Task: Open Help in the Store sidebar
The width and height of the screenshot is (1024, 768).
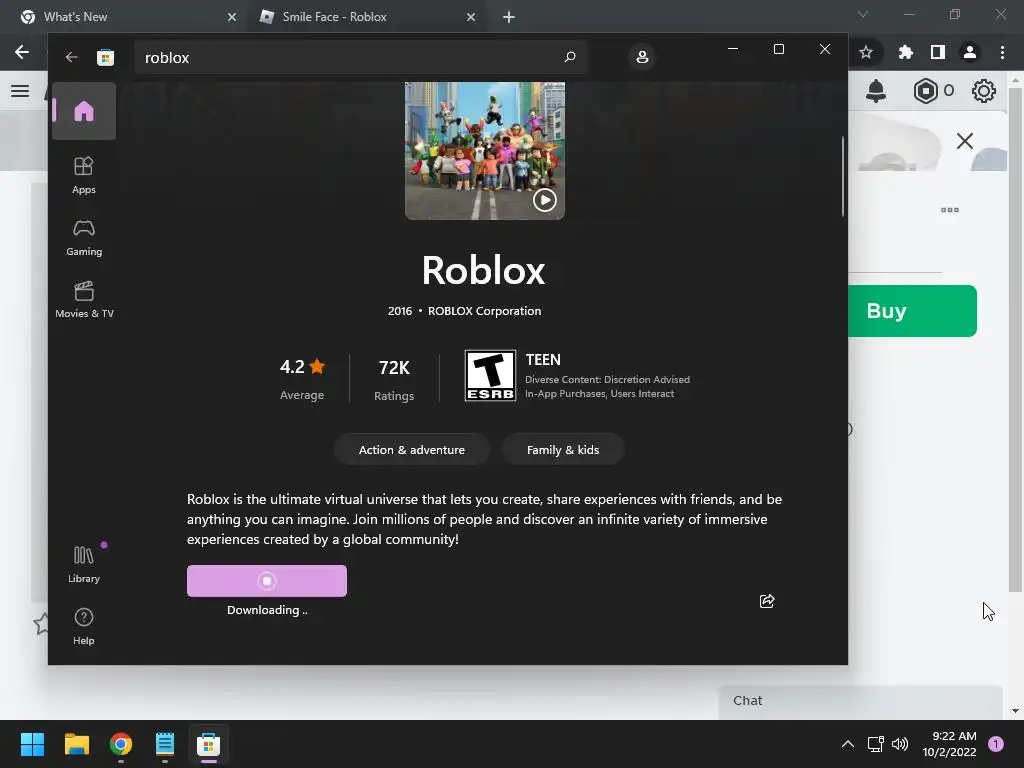Action: [x=84, y=627]
